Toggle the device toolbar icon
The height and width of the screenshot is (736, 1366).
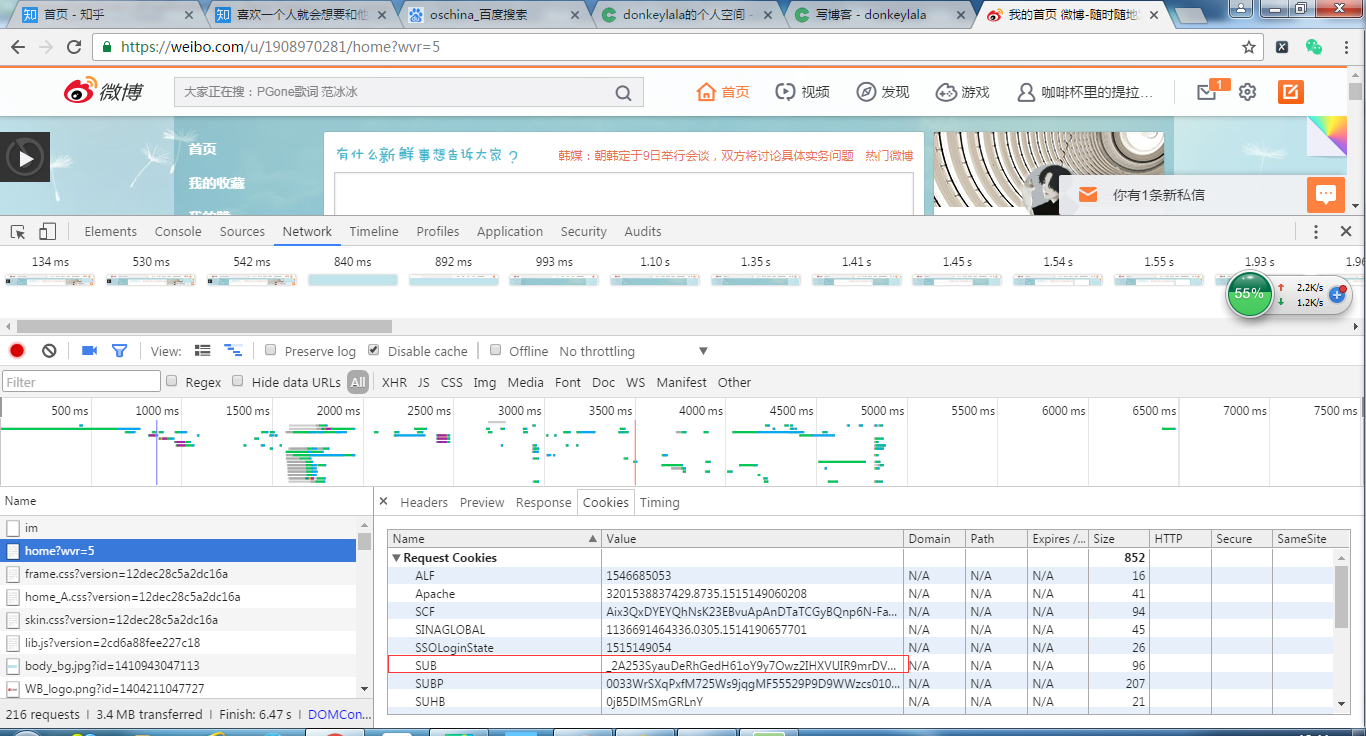pyautogui.click(x=47, y=231)
